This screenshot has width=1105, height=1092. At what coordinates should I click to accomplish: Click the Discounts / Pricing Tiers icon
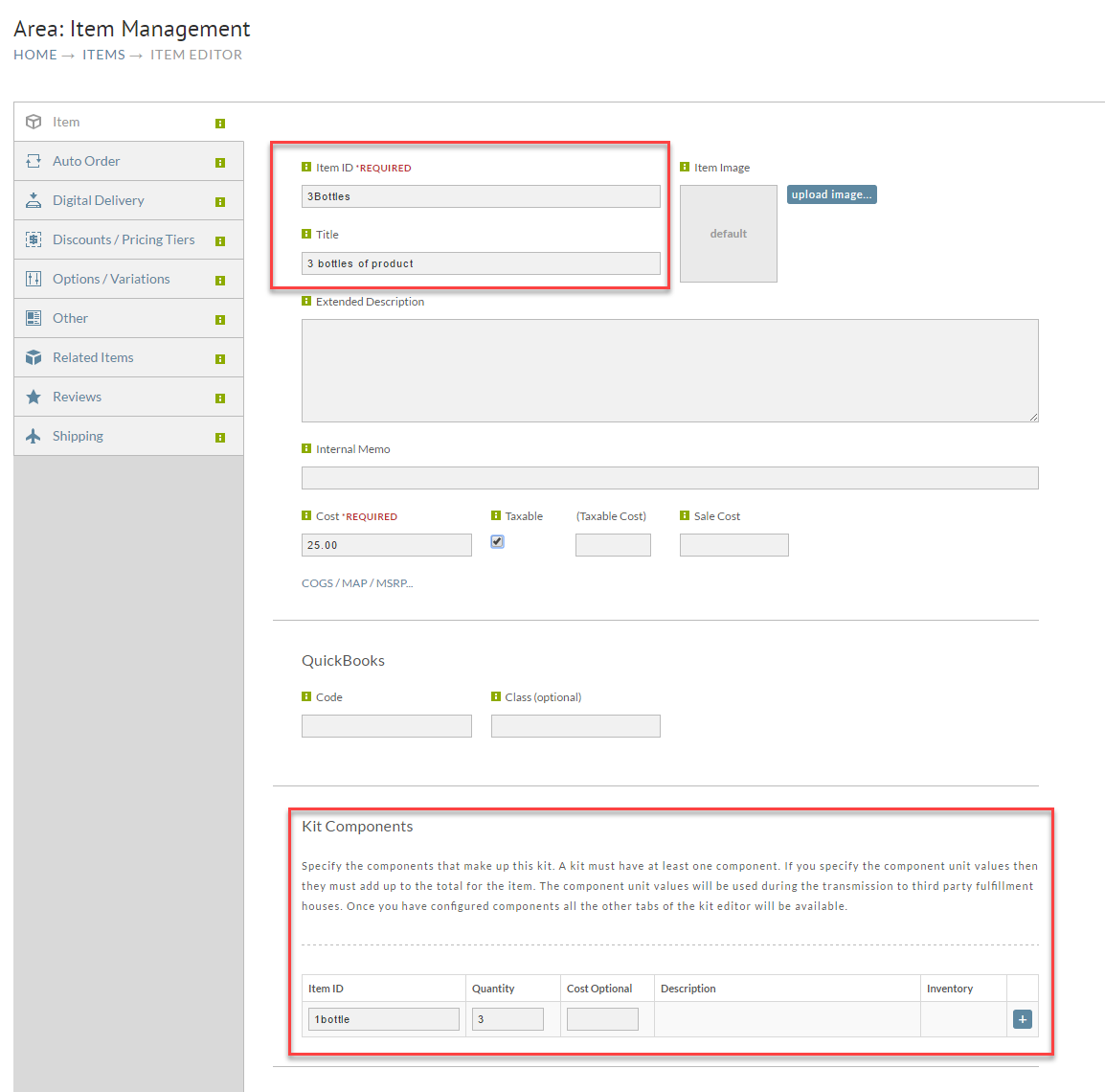tap(34, 239)
